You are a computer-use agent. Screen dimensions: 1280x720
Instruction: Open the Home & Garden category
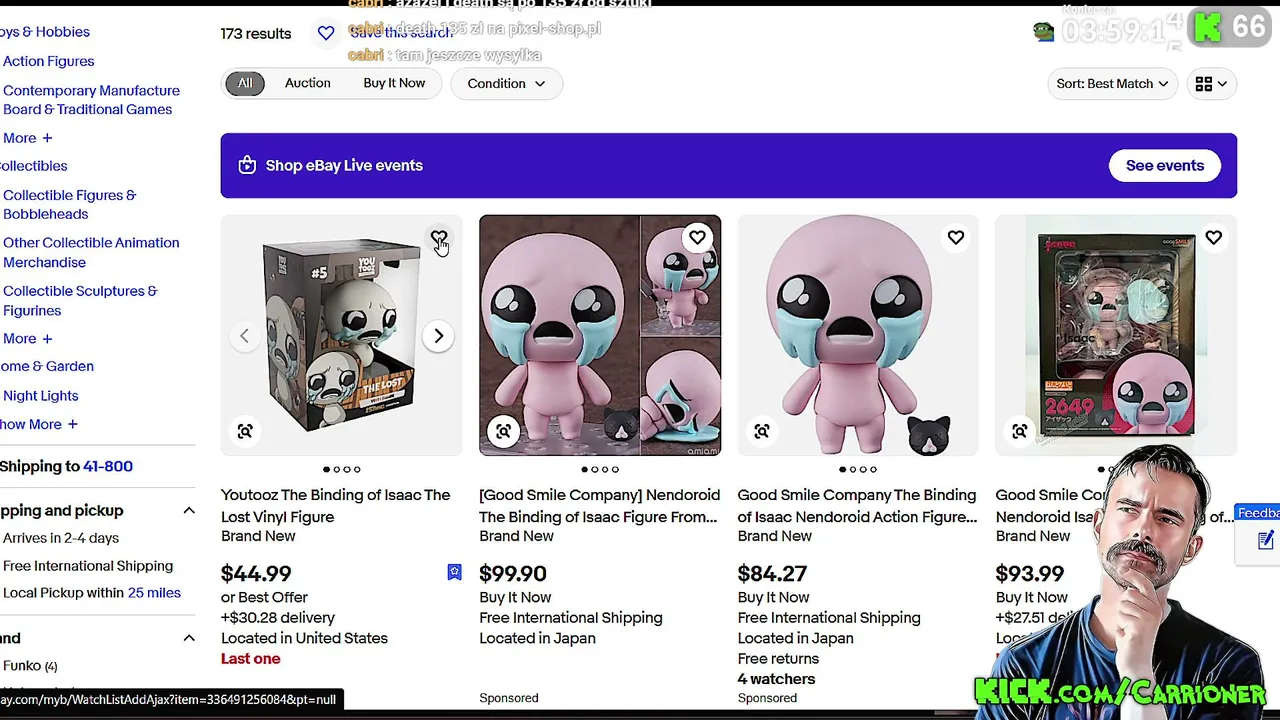[x=46, y=366]
